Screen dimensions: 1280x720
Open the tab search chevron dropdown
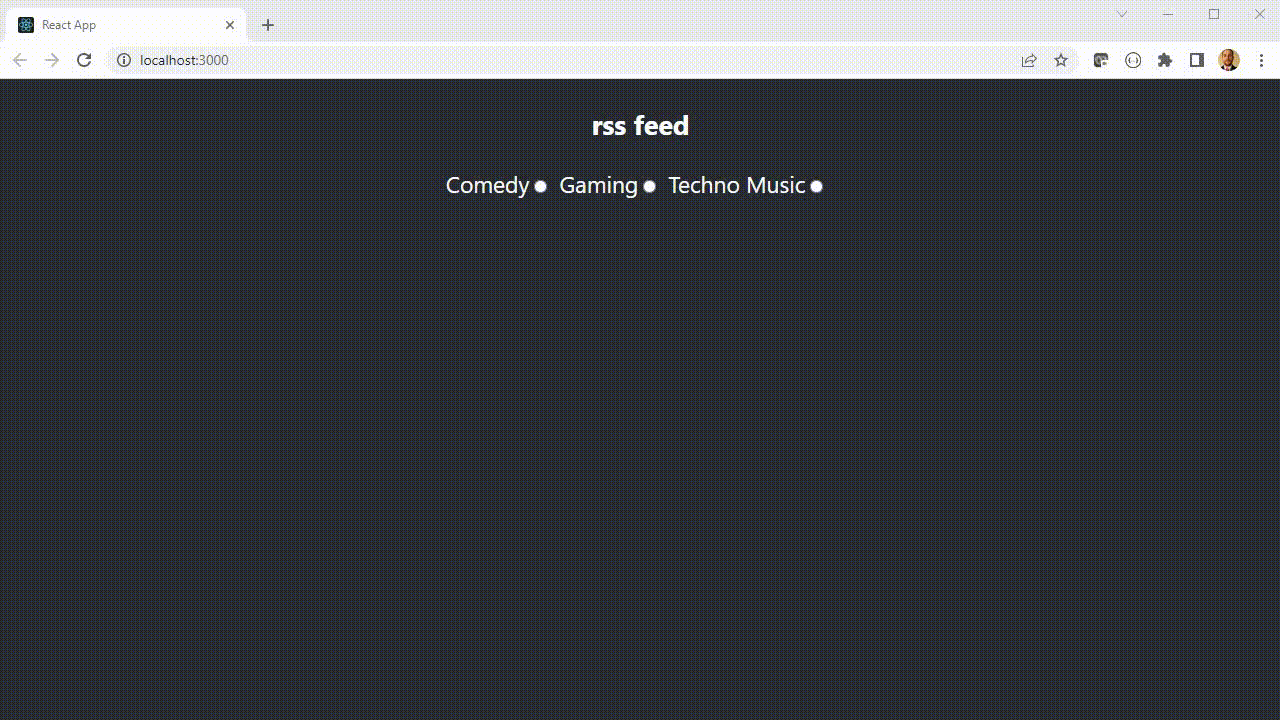tap(1122, 14)
